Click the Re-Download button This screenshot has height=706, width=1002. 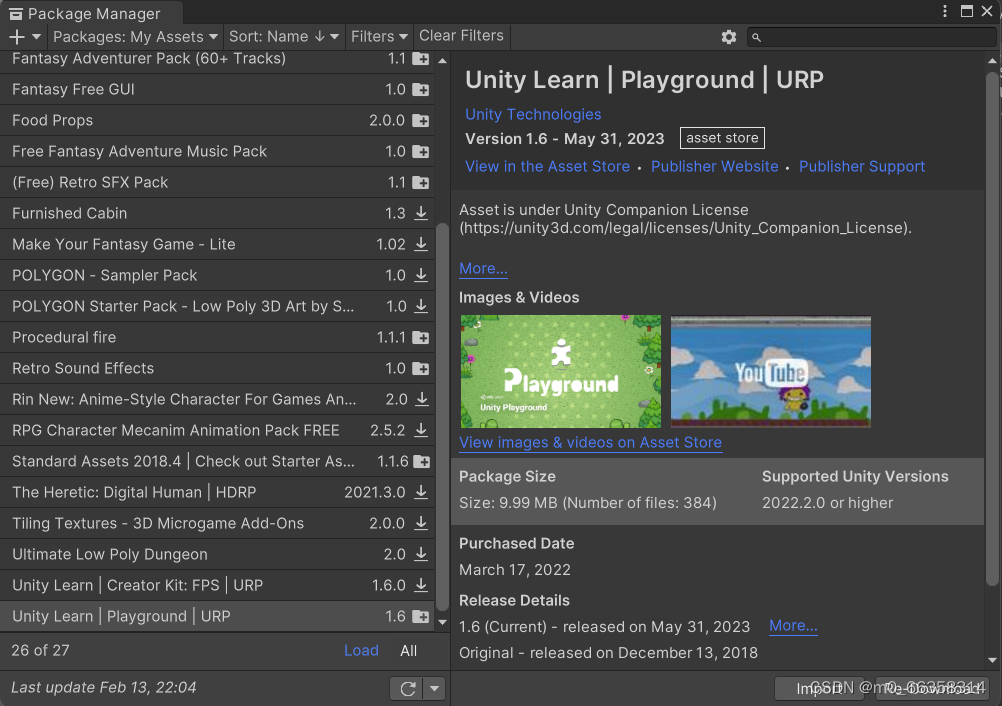coord(933,689)
